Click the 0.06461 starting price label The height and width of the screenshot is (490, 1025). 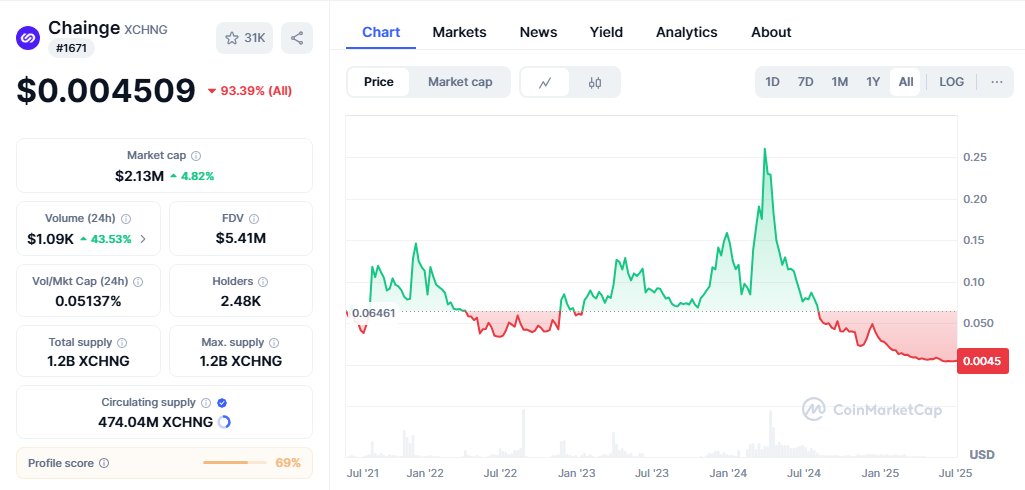coord(373,313)
